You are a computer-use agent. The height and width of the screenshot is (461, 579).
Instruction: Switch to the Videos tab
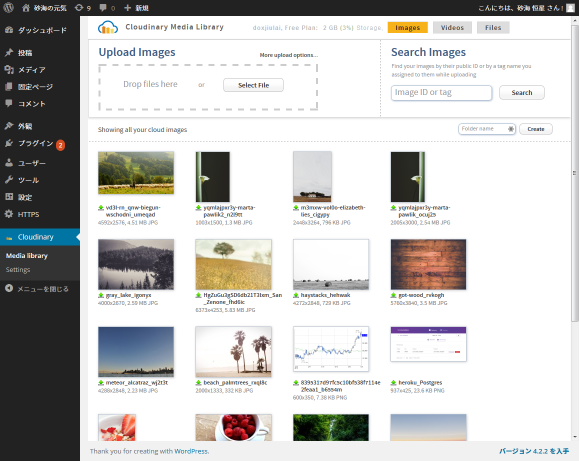tap(452, 28)
